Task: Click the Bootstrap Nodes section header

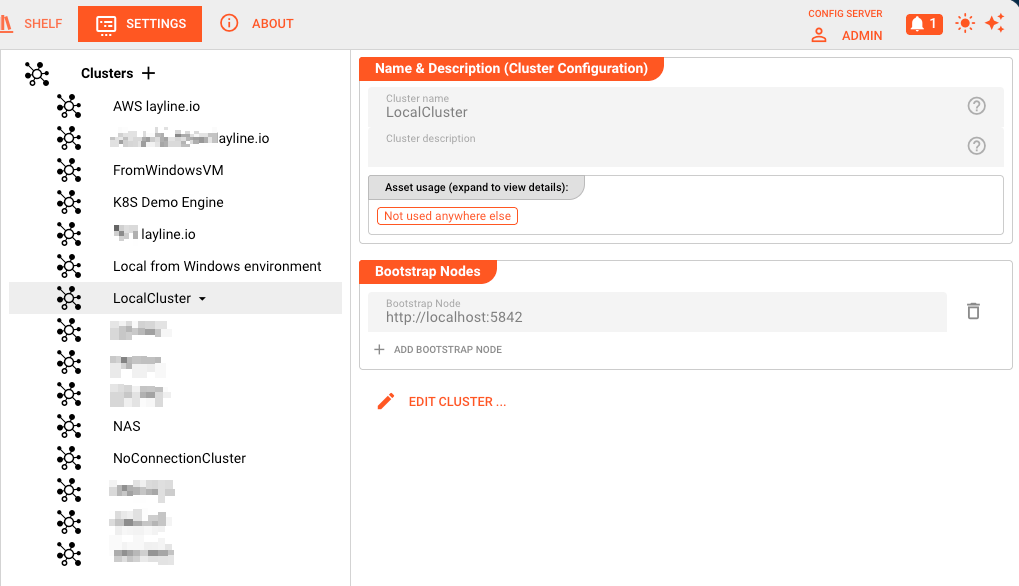Action: pos(428,272)
